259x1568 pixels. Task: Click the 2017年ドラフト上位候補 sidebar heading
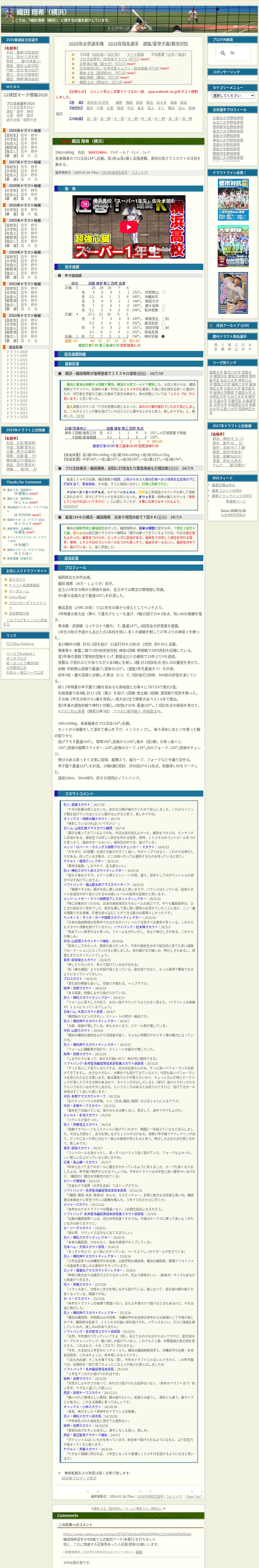click(x=233, y=426)
